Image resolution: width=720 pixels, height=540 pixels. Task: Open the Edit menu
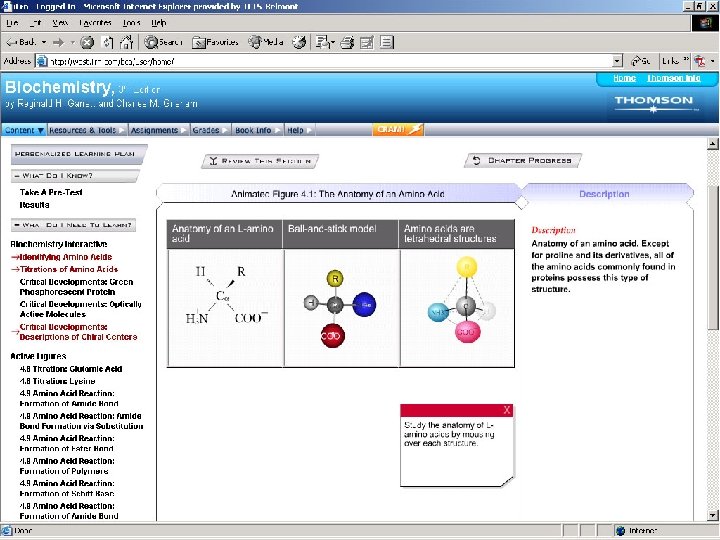pyautogui.click(x=35, y=22)
